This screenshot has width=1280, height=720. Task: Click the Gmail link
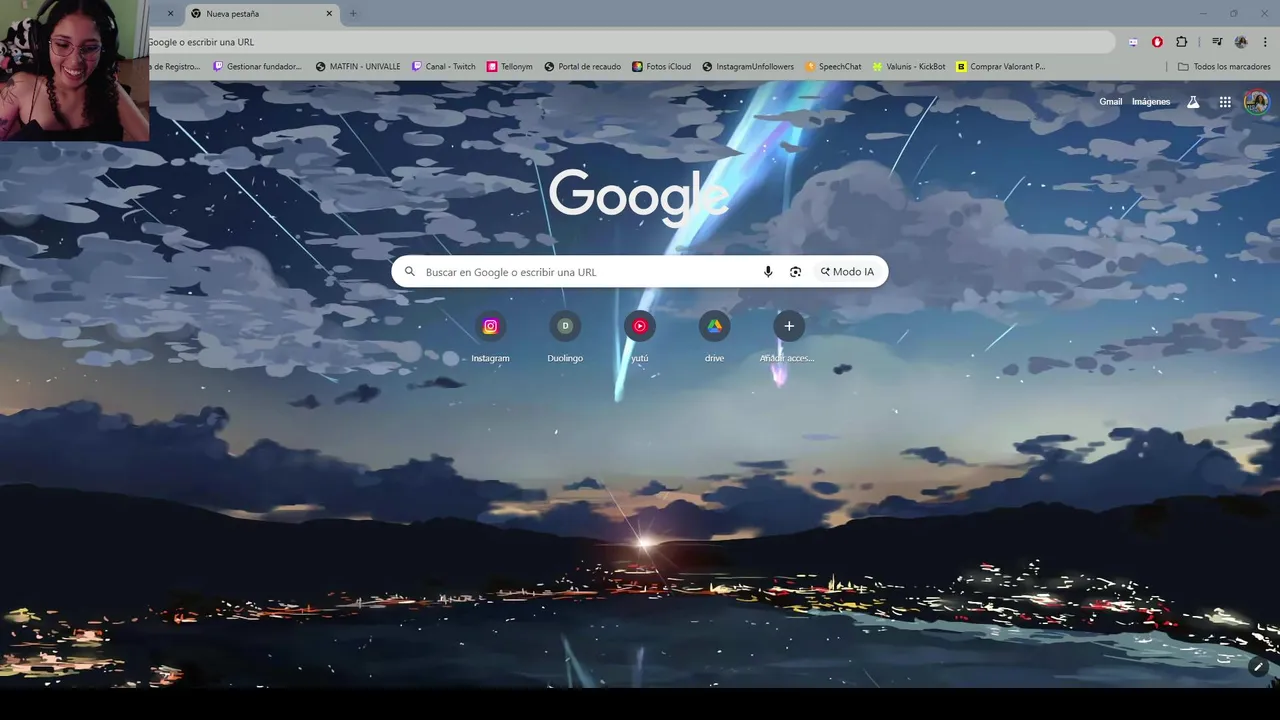(x=1110, y=102)
